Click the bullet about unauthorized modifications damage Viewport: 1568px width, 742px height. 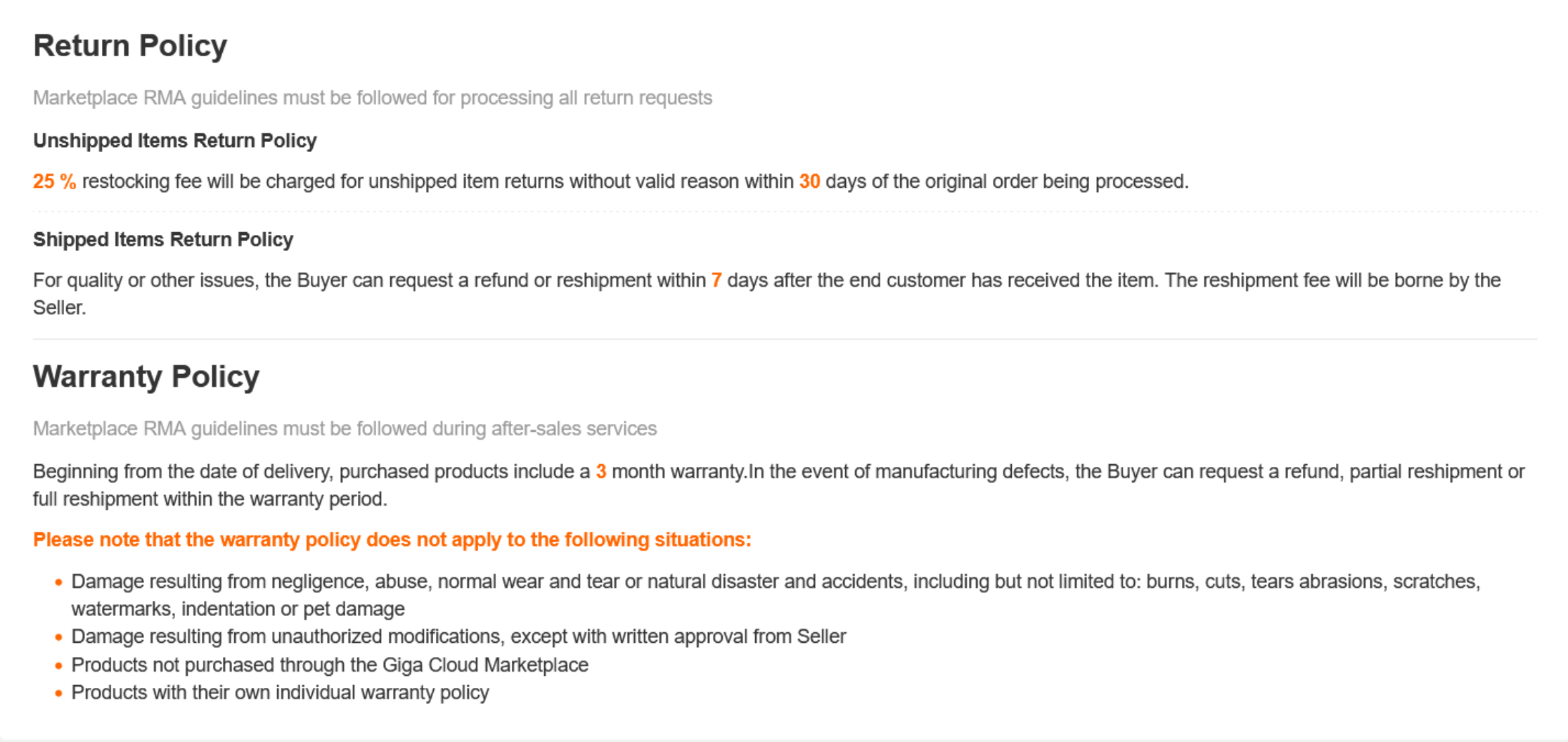(458, 637)
